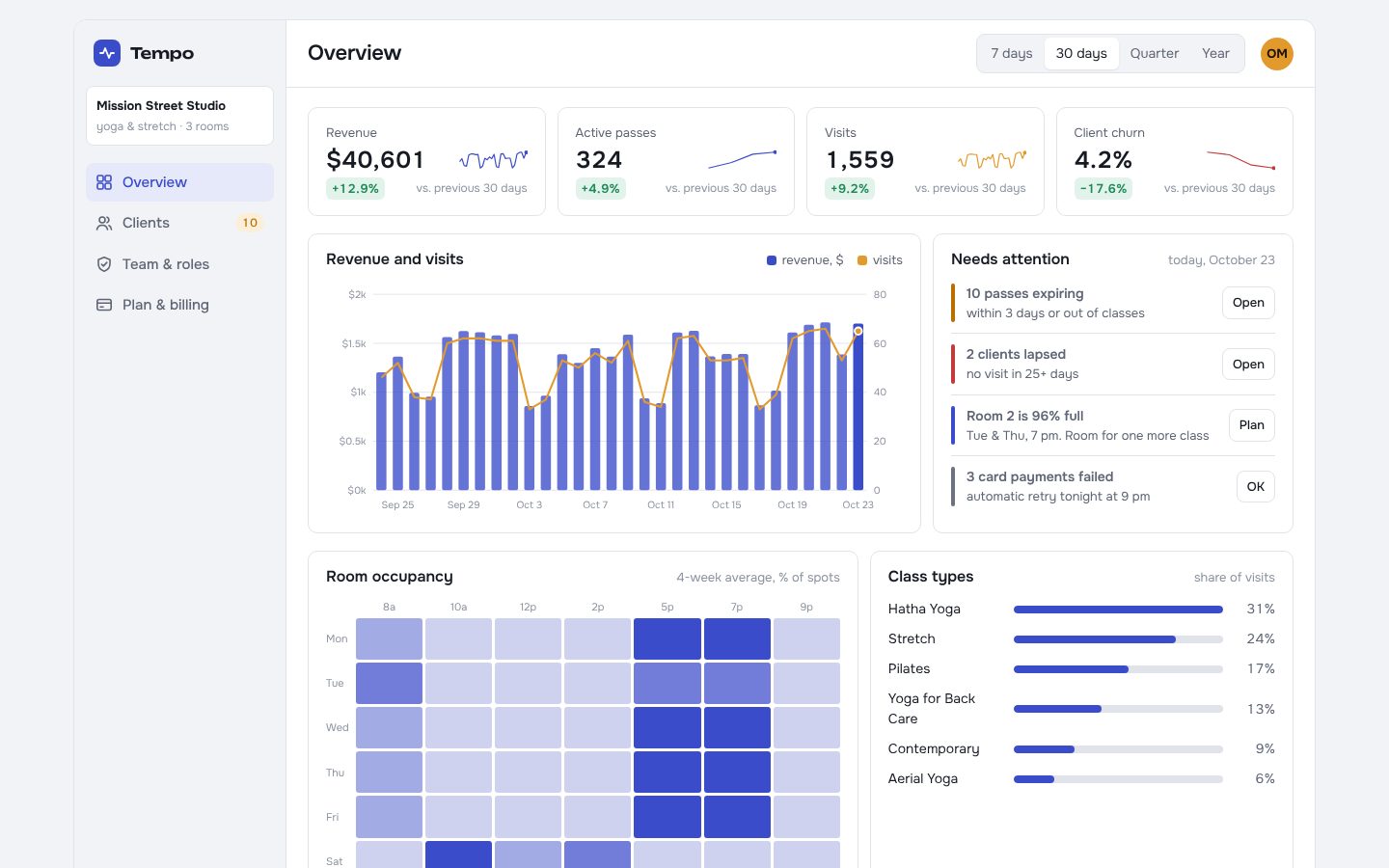This screenshot has height=868, width=1389.
Task: Click Plan for Room 2 alert
Action: 1252,425
